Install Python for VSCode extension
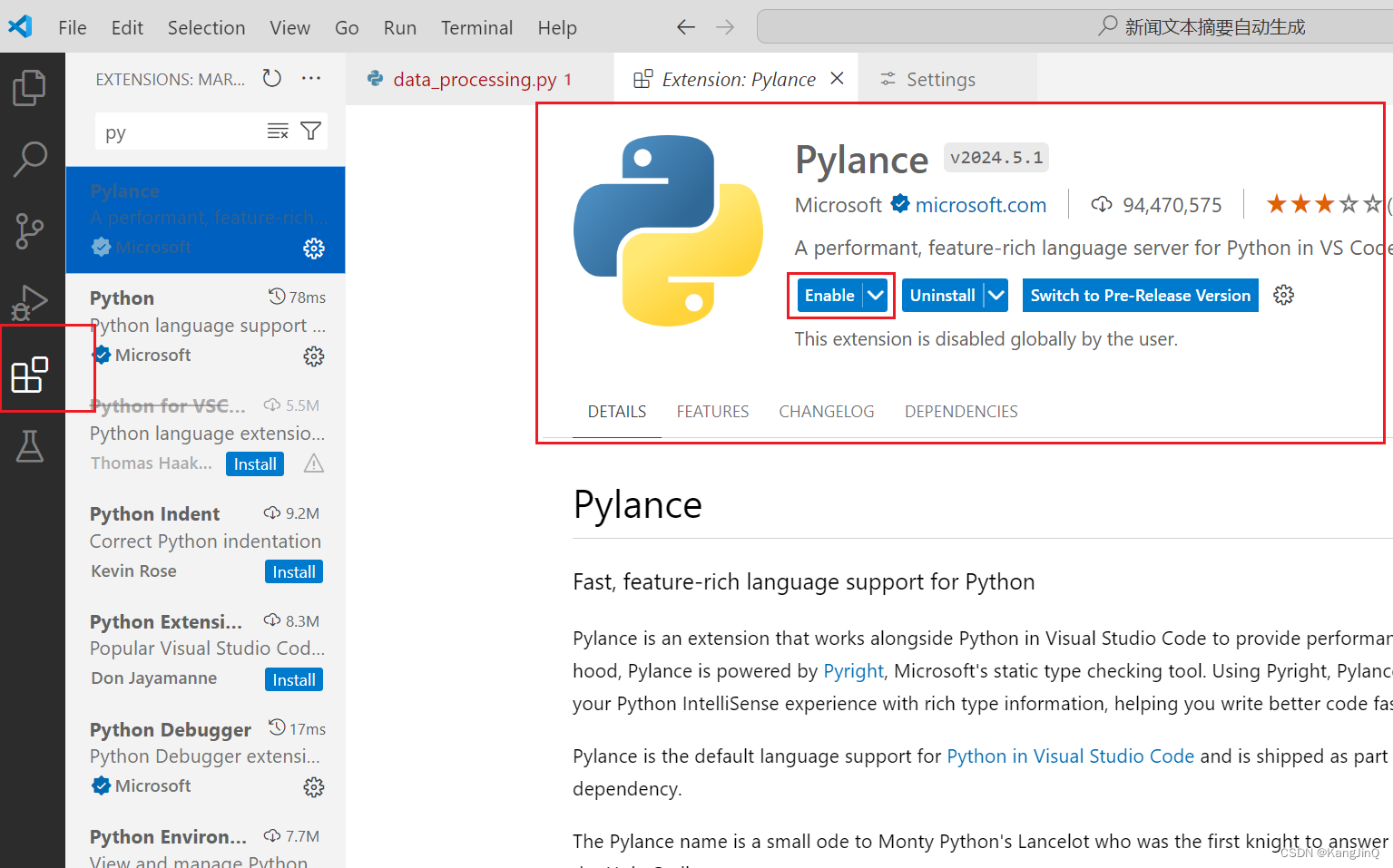Viewport: 1393px width, 868px height. pos(255,463)
